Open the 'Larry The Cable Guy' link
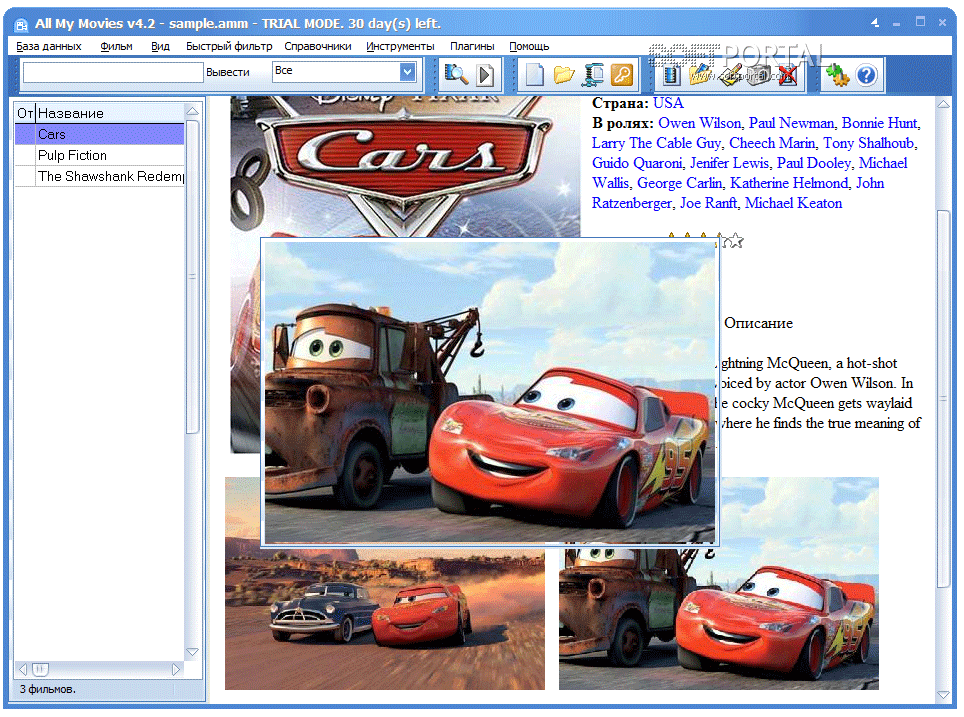Viewport: 964px width, 717px height. point(656,143)
